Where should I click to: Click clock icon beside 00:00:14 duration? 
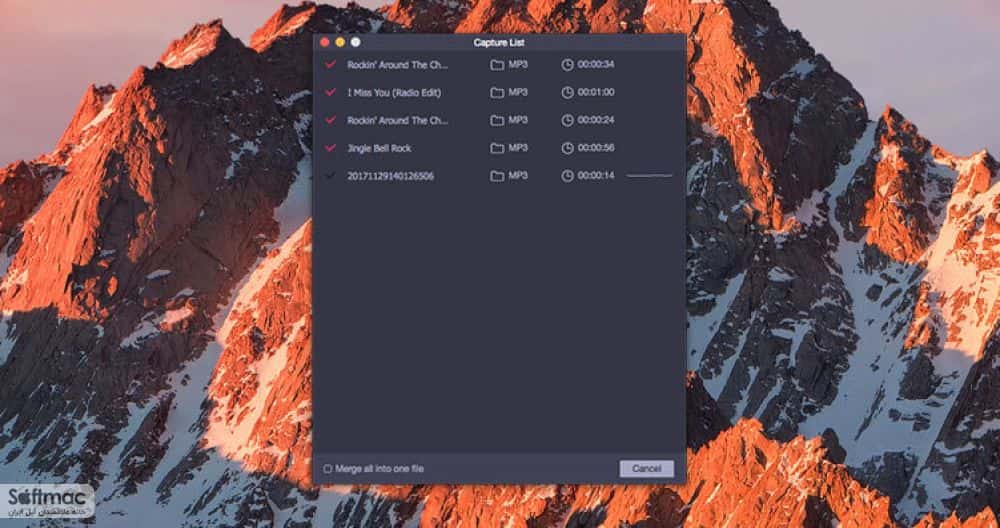(567, 176)
